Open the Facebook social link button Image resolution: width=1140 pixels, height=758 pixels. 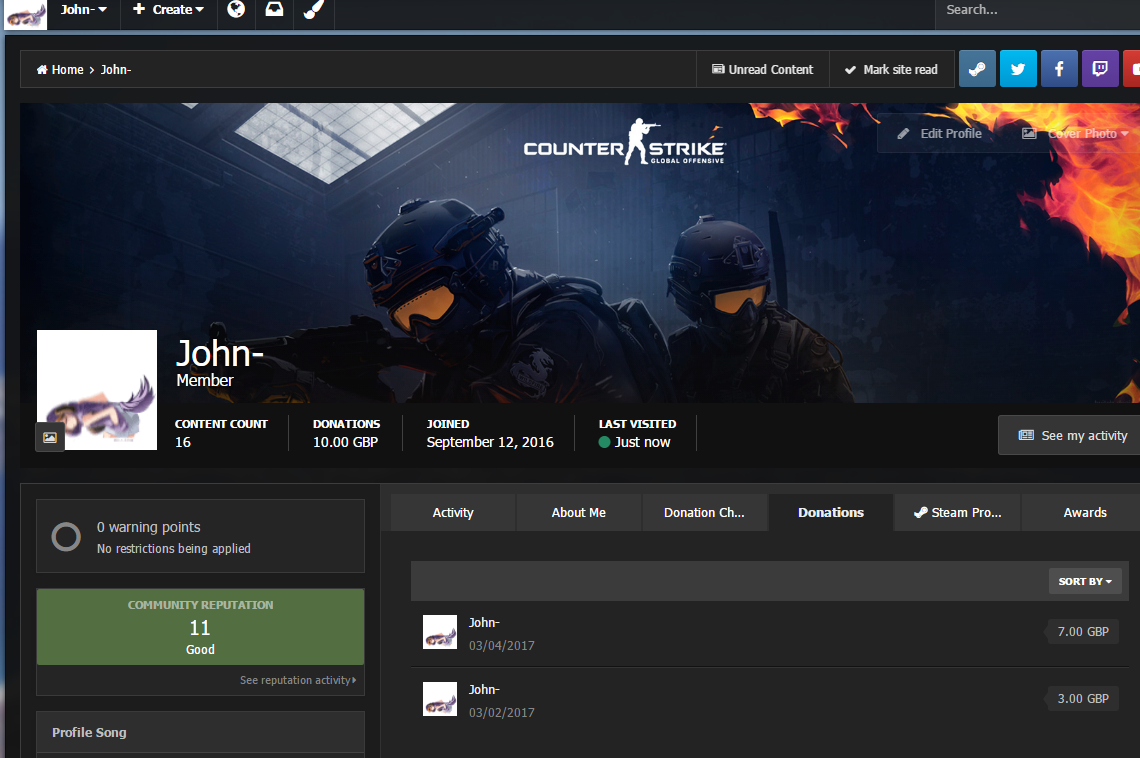click(x=1059, y=69)
